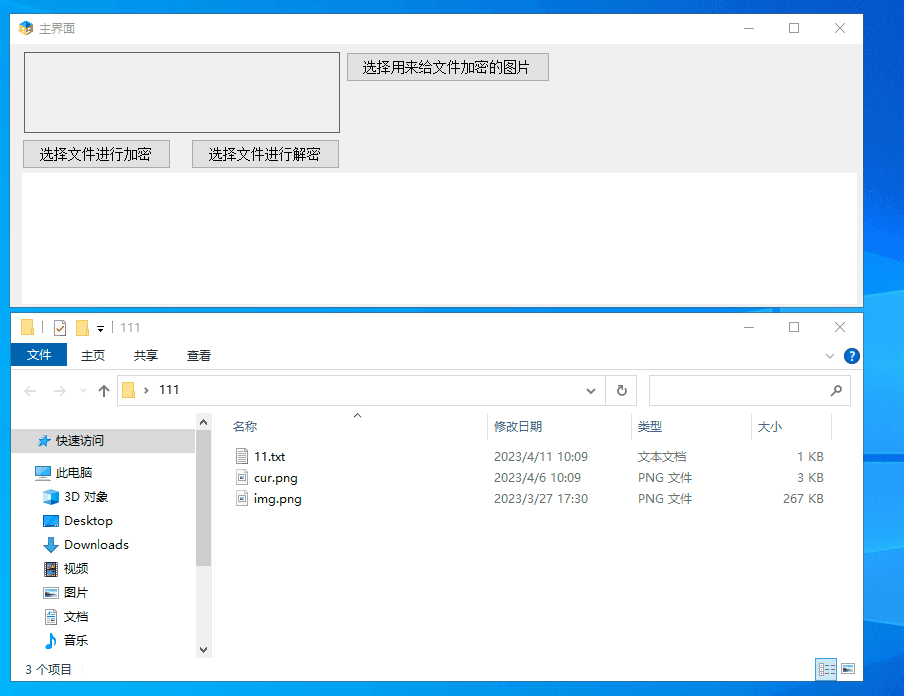Go up one folder level
The height and width of the screenshot is (696, 904).
[104, 391]
